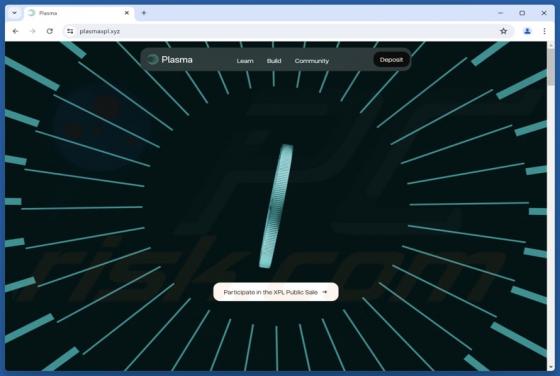This screenshot has width=560, height=376.
Task: Expand the tab search dropdown arrow
Action: coord(14,13)
